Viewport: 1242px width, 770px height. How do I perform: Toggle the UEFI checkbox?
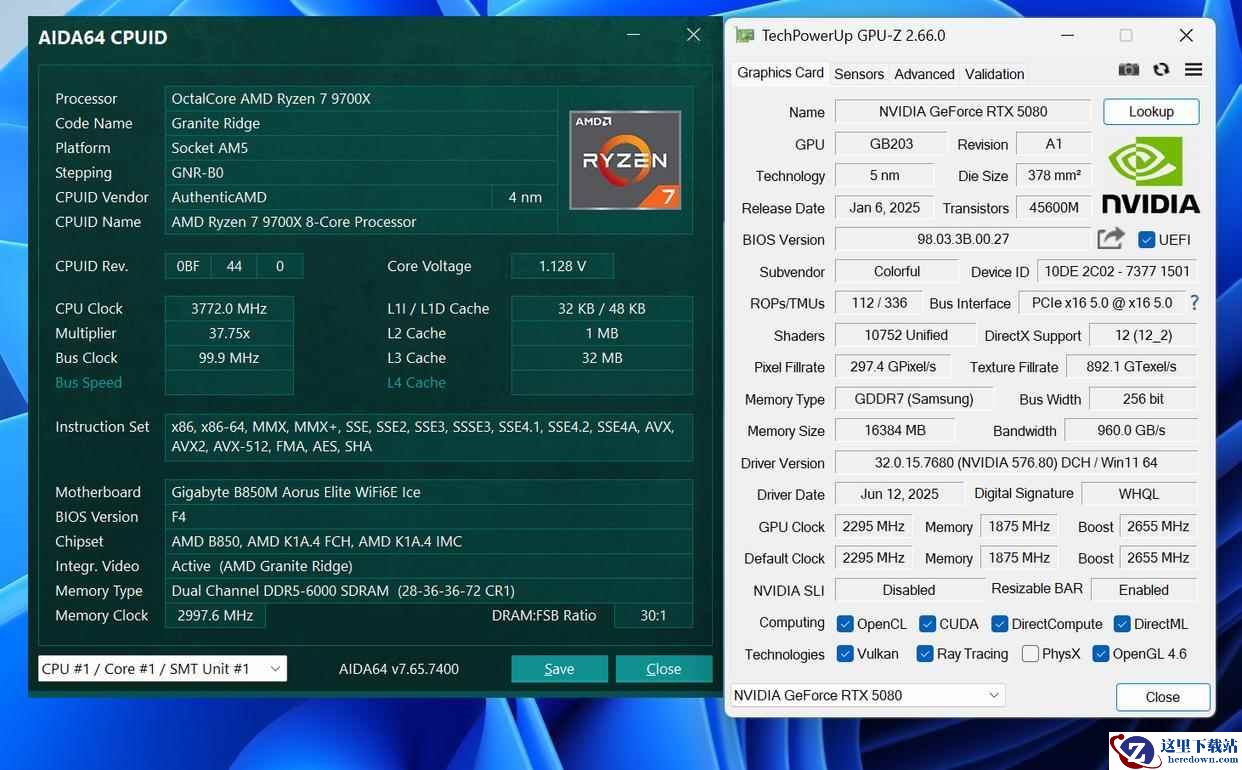[x=1146, y=240]
